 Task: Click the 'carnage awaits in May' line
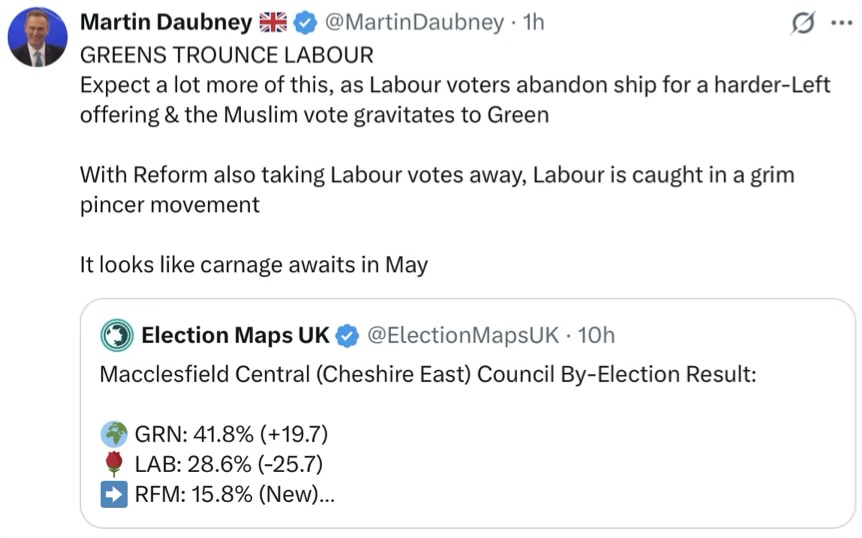tap(254, 265)
